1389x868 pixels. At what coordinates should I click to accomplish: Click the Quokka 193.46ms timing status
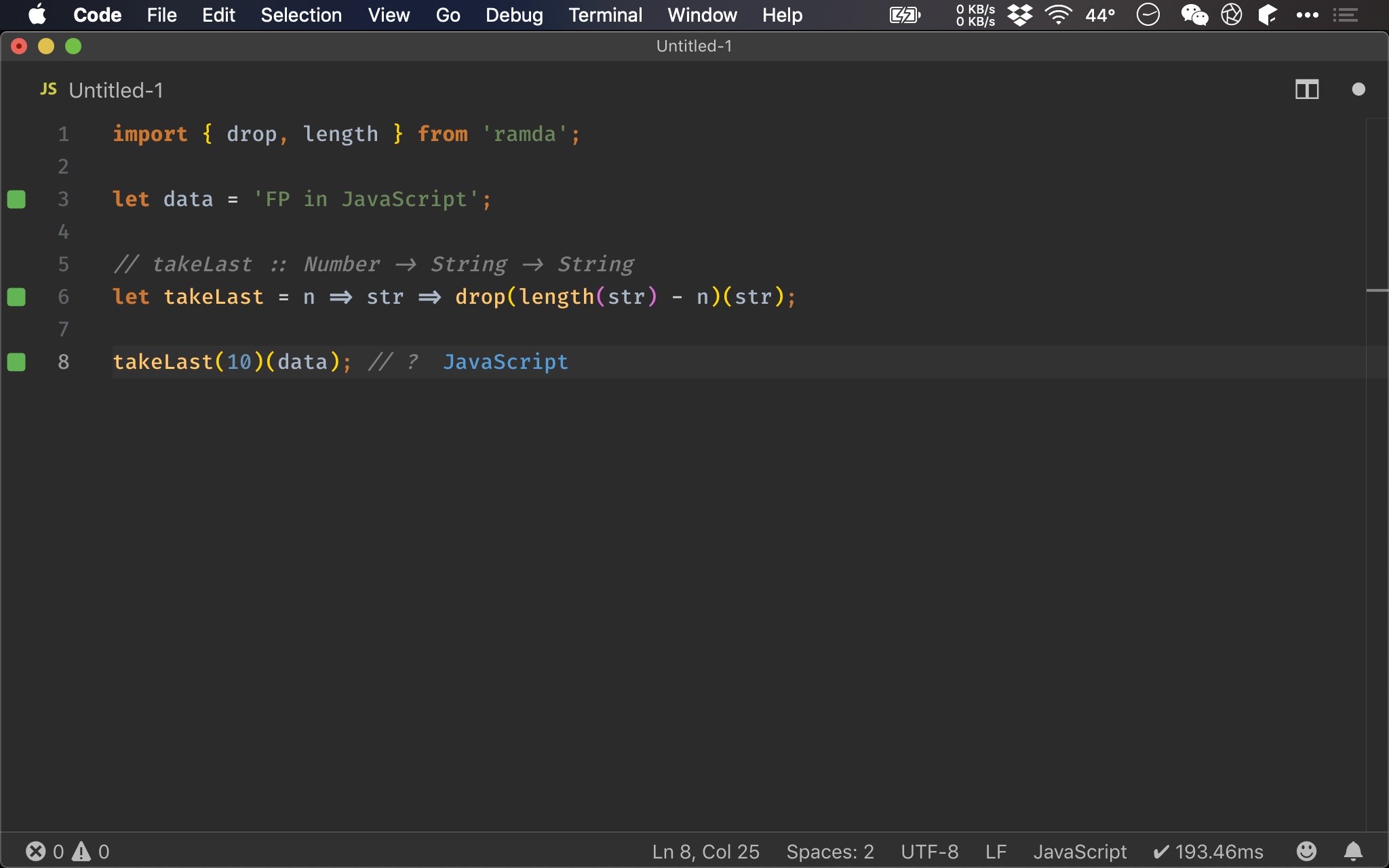point(1208,852)
